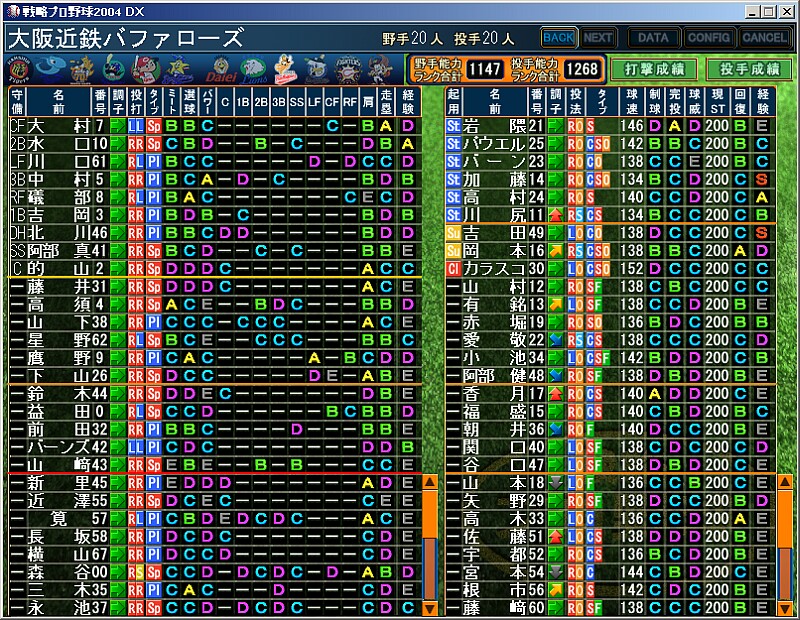
Task: Click 岡本's orange diagonal condition arrow
Action: (556, 251)
